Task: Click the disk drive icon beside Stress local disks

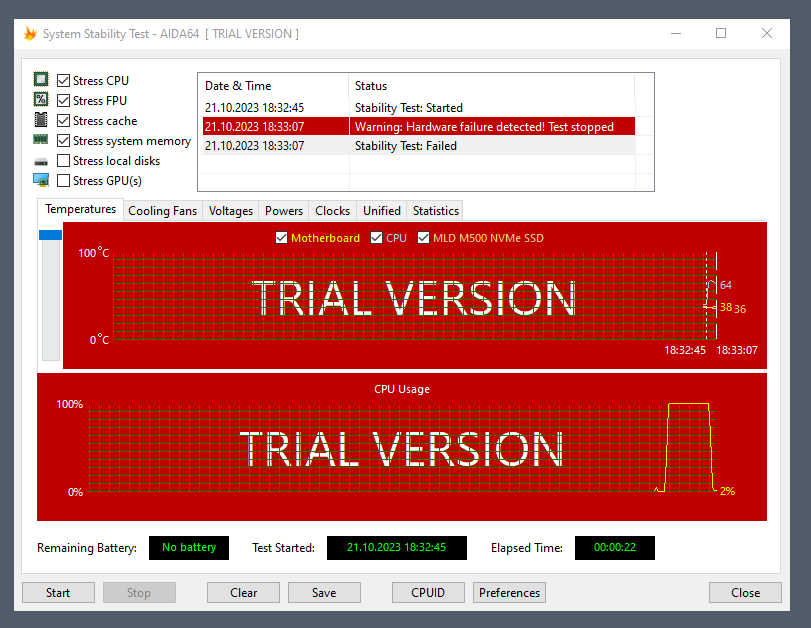Action: (41, 162)
